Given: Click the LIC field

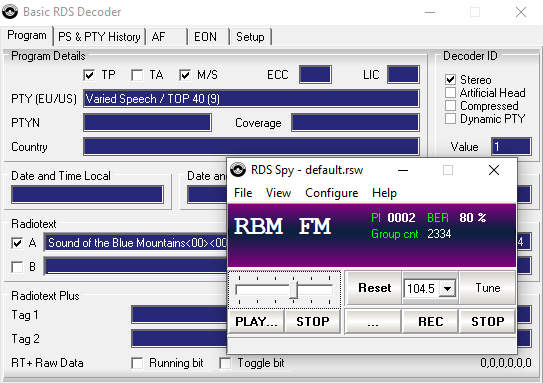Looking at the screenshot, I should (403, 74).
